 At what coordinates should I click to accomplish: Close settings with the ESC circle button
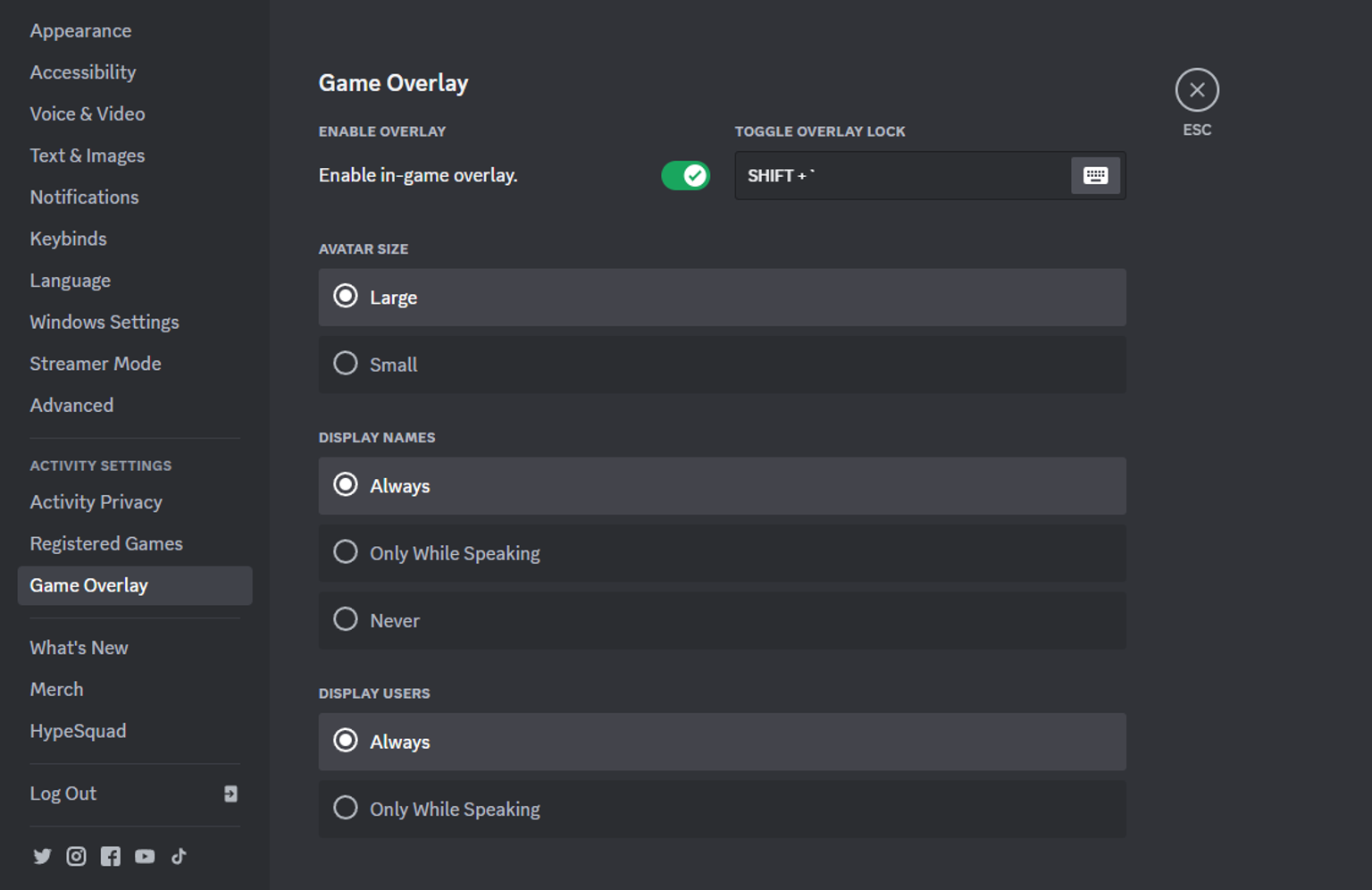pyautogui.click(x=1196, y=89)
